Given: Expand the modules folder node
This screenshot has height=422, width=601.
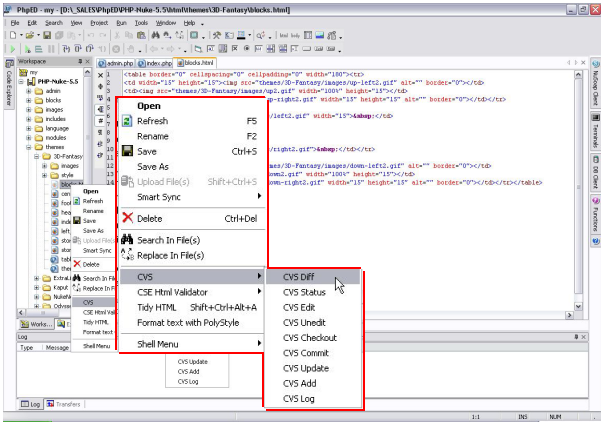Looking at the screenshot, I should [x=29, y=138].
